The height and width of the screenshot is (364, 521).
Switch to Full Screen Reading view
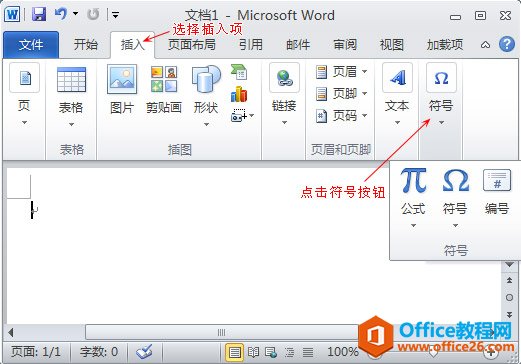(253, 352)
